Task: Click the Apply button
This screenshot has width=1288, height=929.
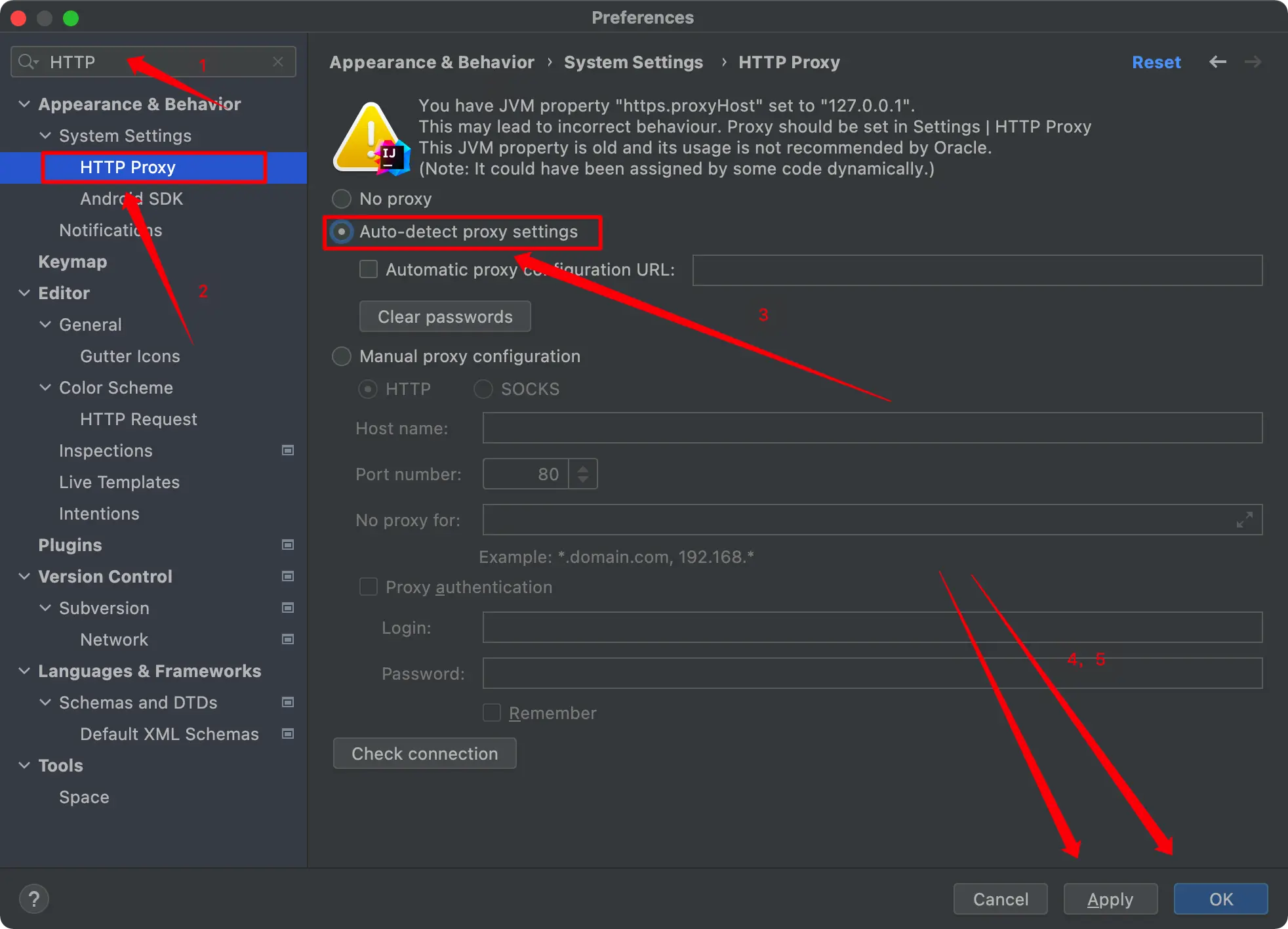Action: coord(1110,899)
